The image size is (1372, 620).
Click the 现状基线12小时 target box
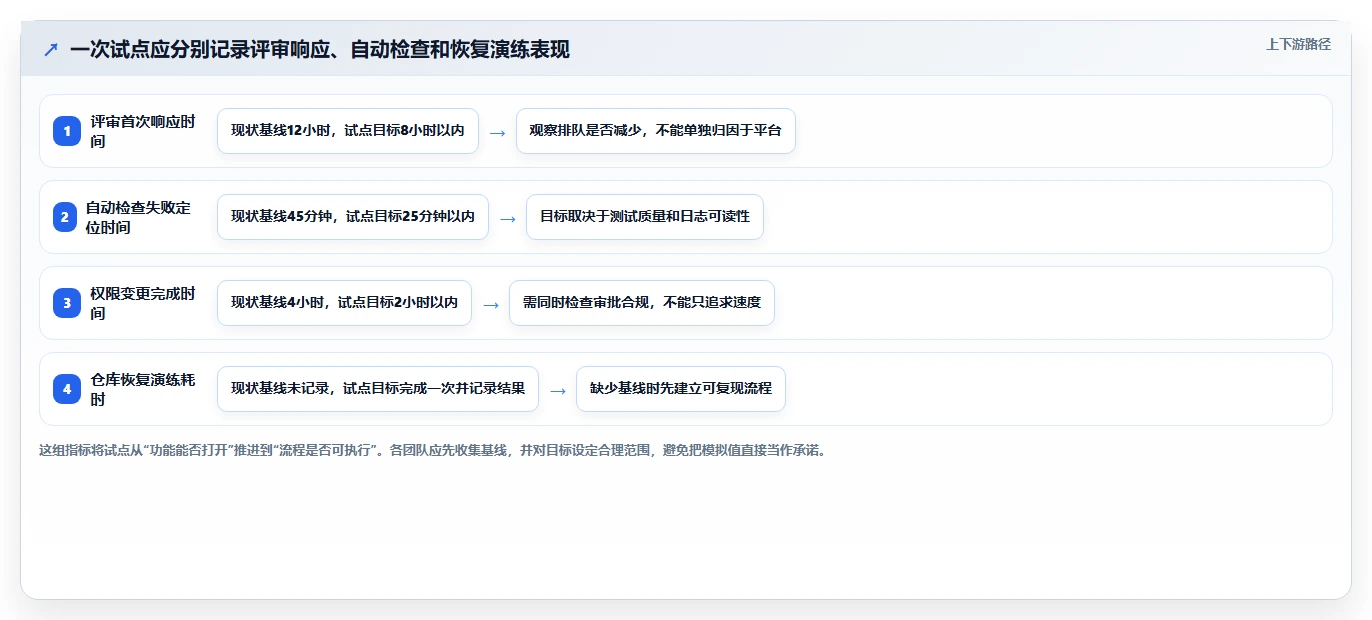point(348,131)
